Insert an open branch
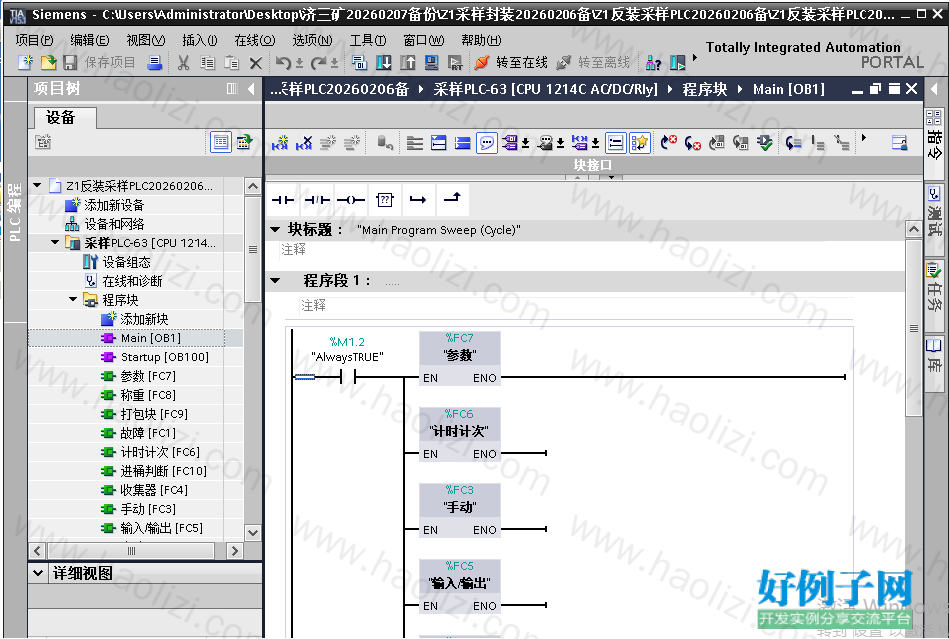This screenshot has width=949, height=639. tap(418, 200)
